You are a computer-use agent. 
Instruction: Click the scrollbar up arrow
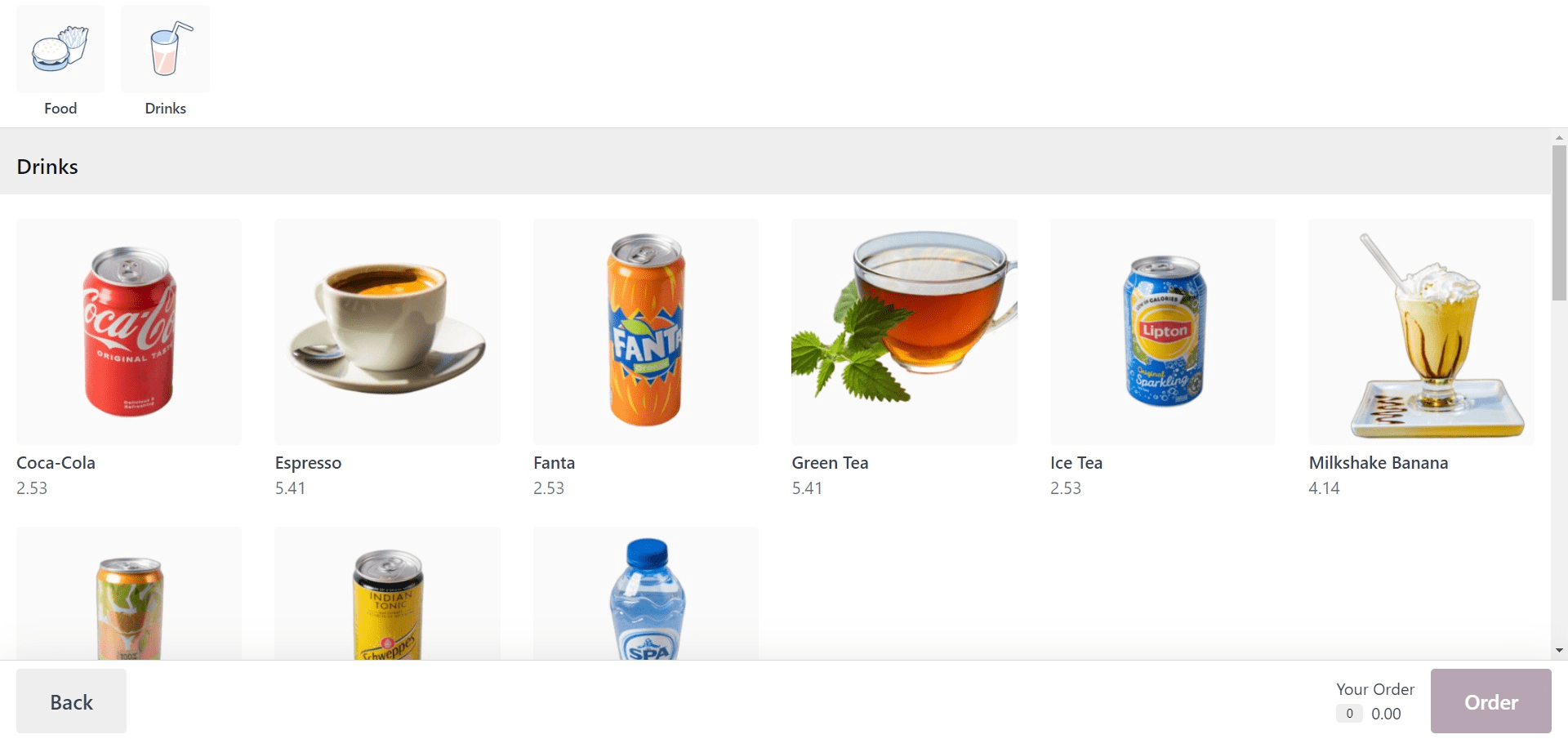coord(1559,137)
